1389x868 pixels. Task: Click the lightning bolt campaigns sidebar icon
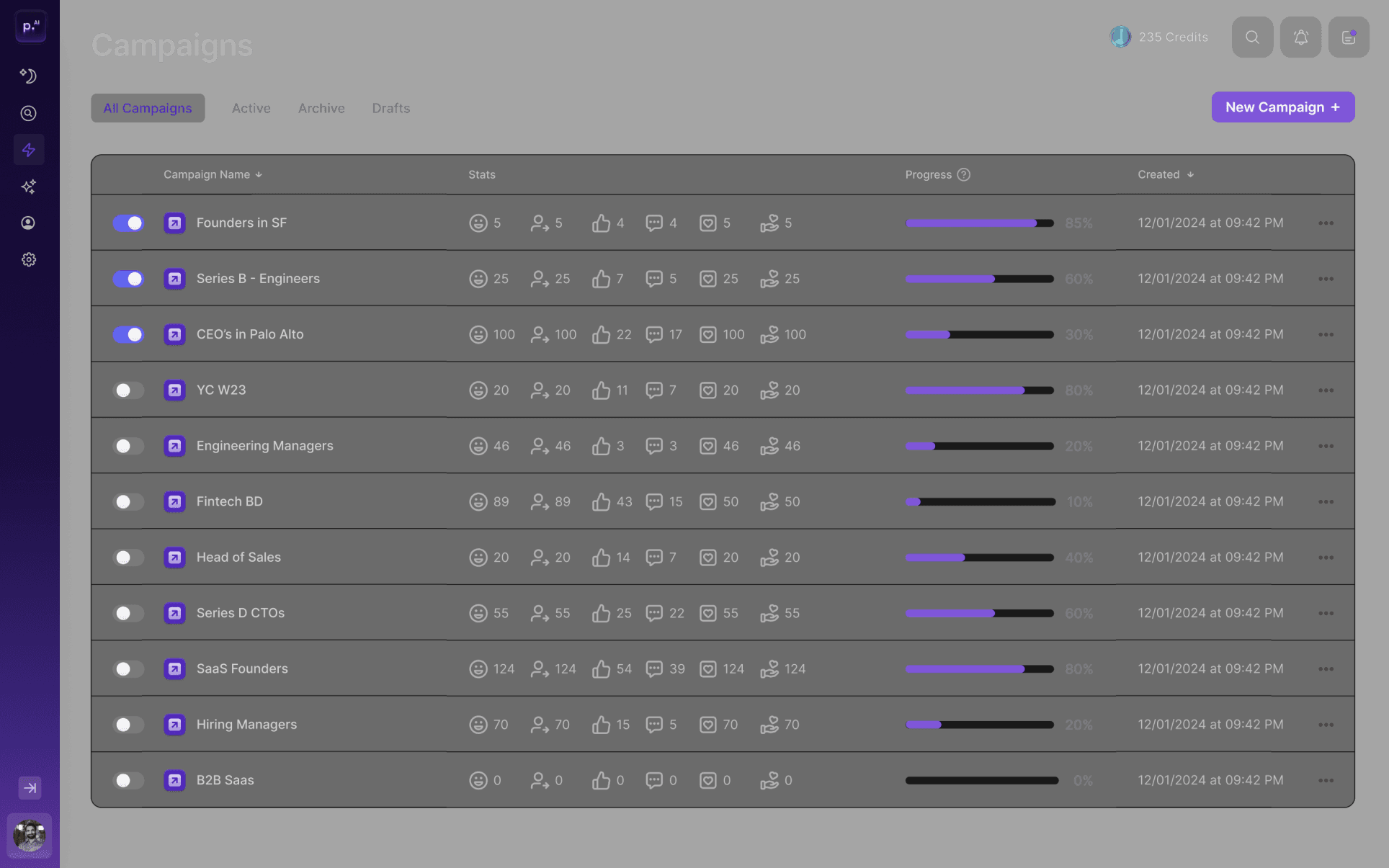(x=29, y=150)
